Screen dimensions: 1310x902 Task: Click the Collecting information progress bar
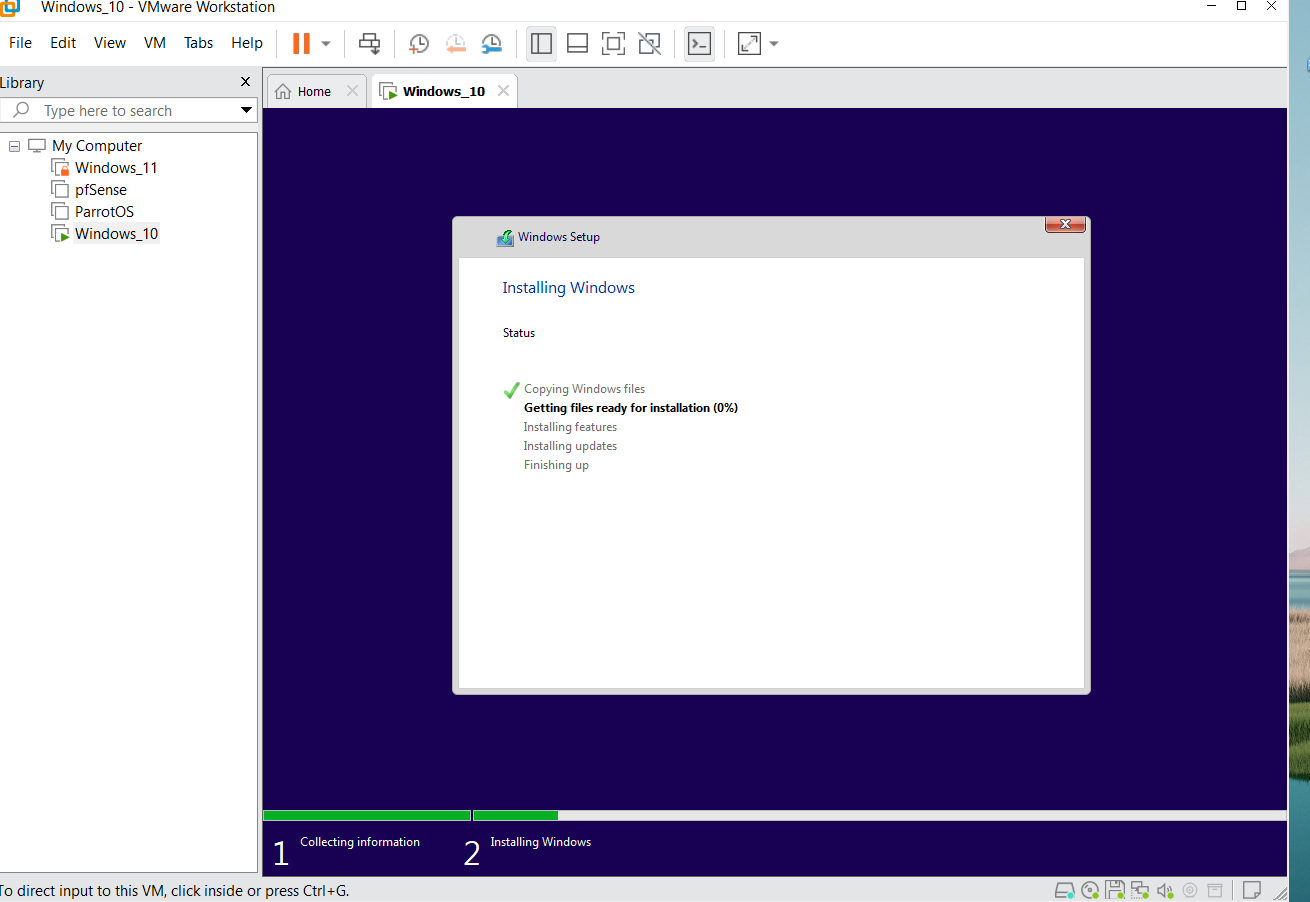(x=366, y=816)
